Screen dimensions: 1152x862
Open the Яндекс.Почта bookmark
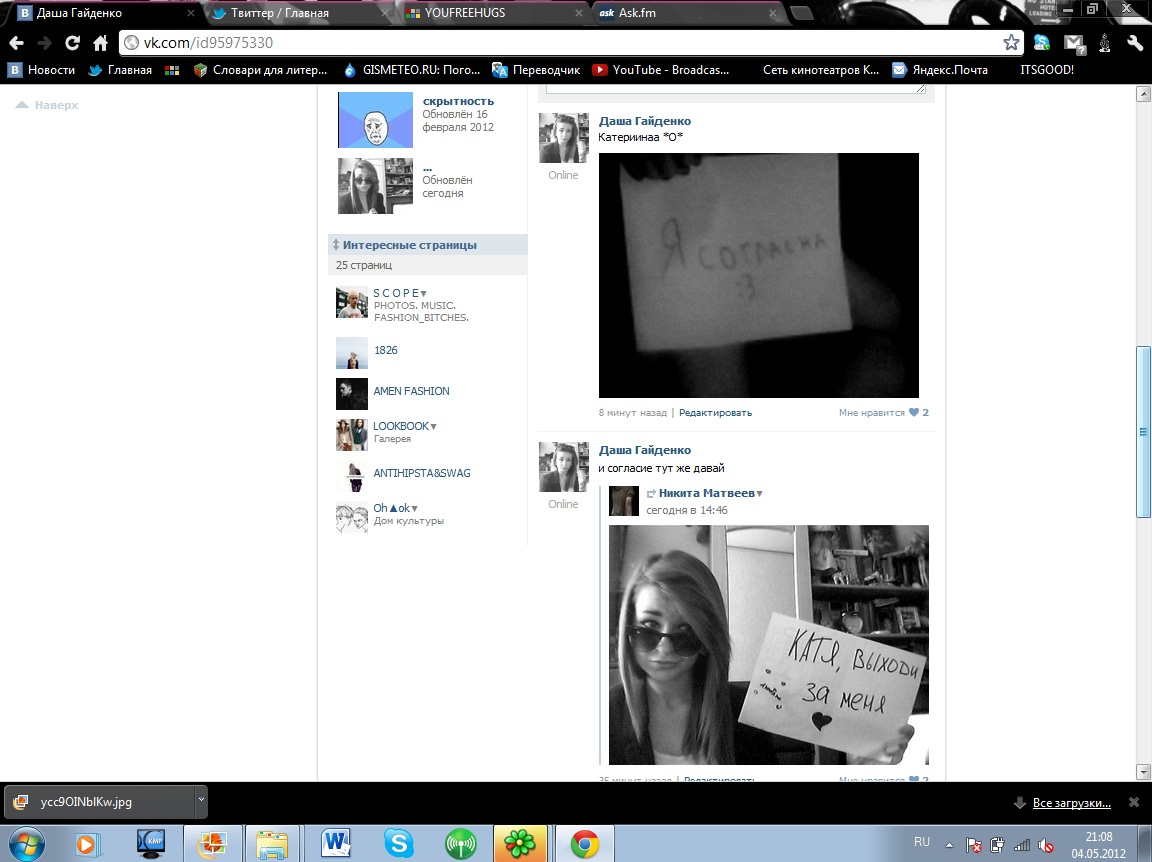pos(940,70)
